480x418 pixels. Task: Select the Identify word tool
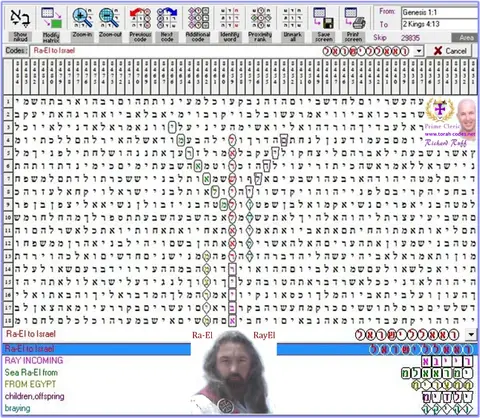point(230,18)
